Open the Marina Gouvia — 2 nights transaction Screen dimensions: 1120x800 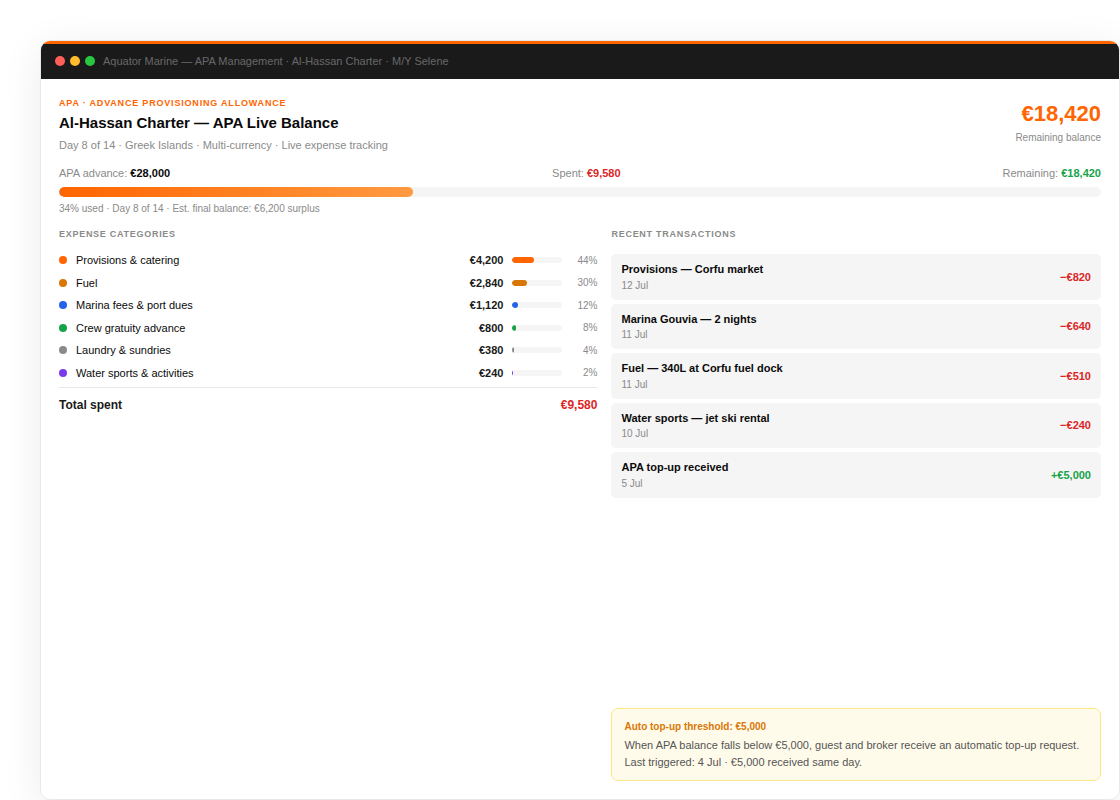click(x=856, y=326)
